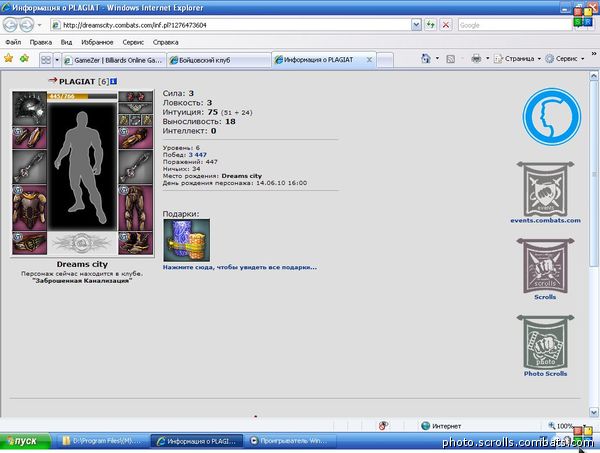Stop loading with the red X button

point(446,25)
